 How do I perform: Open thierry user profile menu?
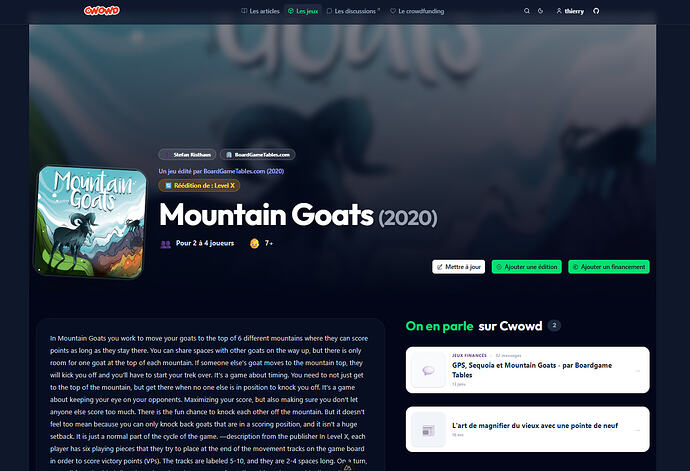[570, 11]
